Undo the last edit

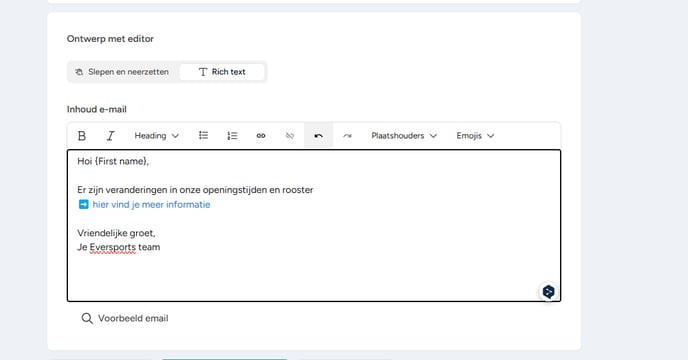[x=319, y=136]
